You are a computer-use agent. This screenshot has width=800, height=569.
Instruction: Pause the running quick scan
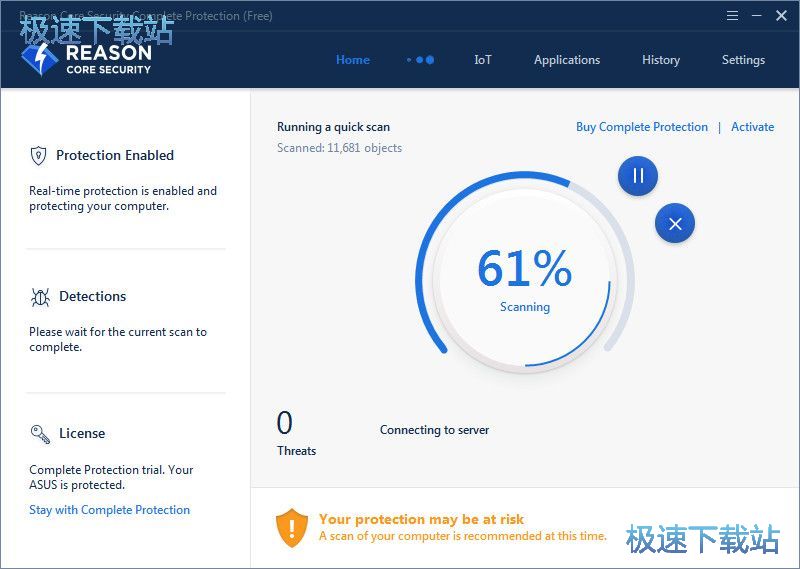[x=638, y=176]
